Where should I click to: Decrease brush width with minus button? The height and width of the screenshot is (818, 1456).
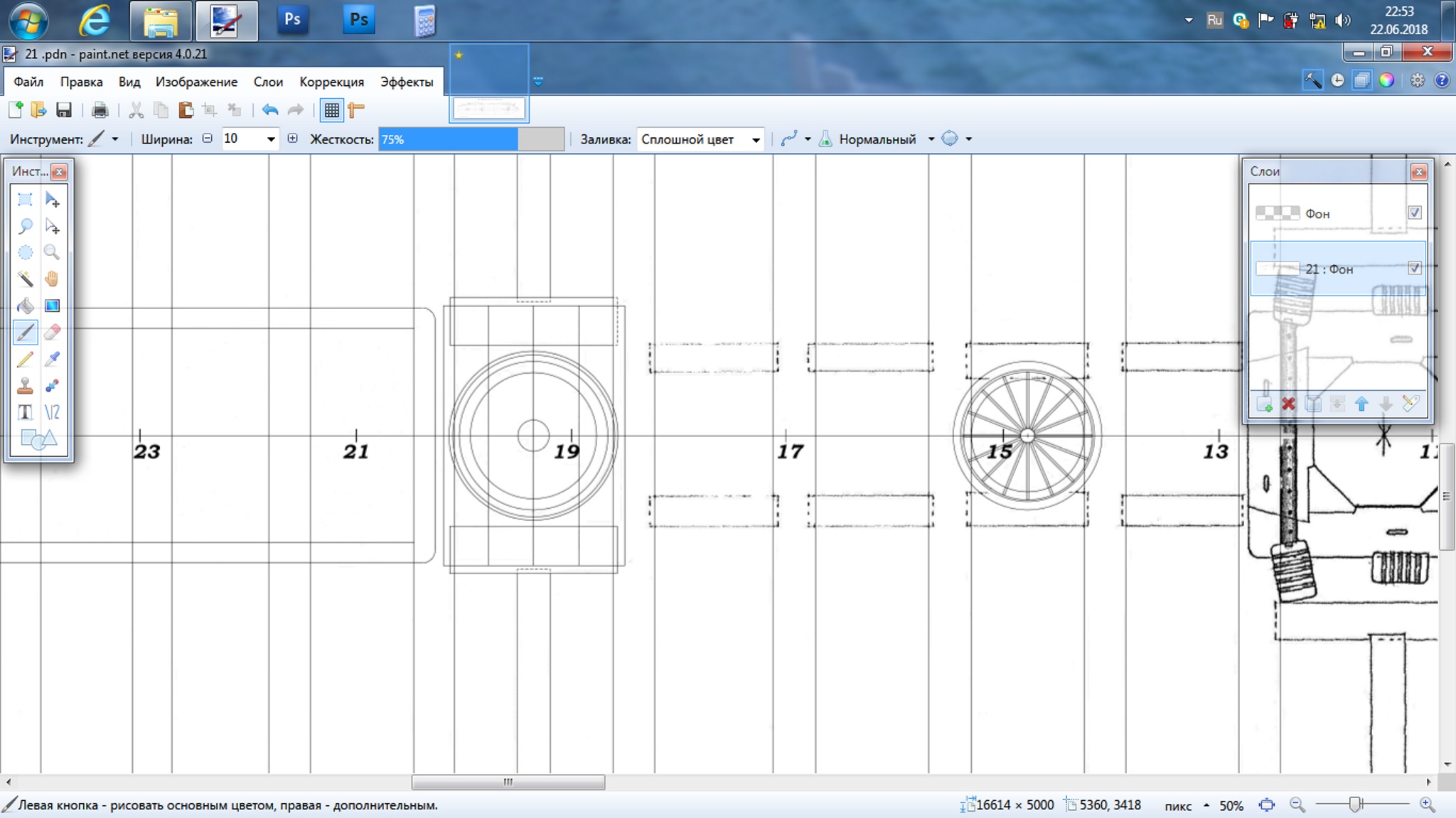point(207,139)
